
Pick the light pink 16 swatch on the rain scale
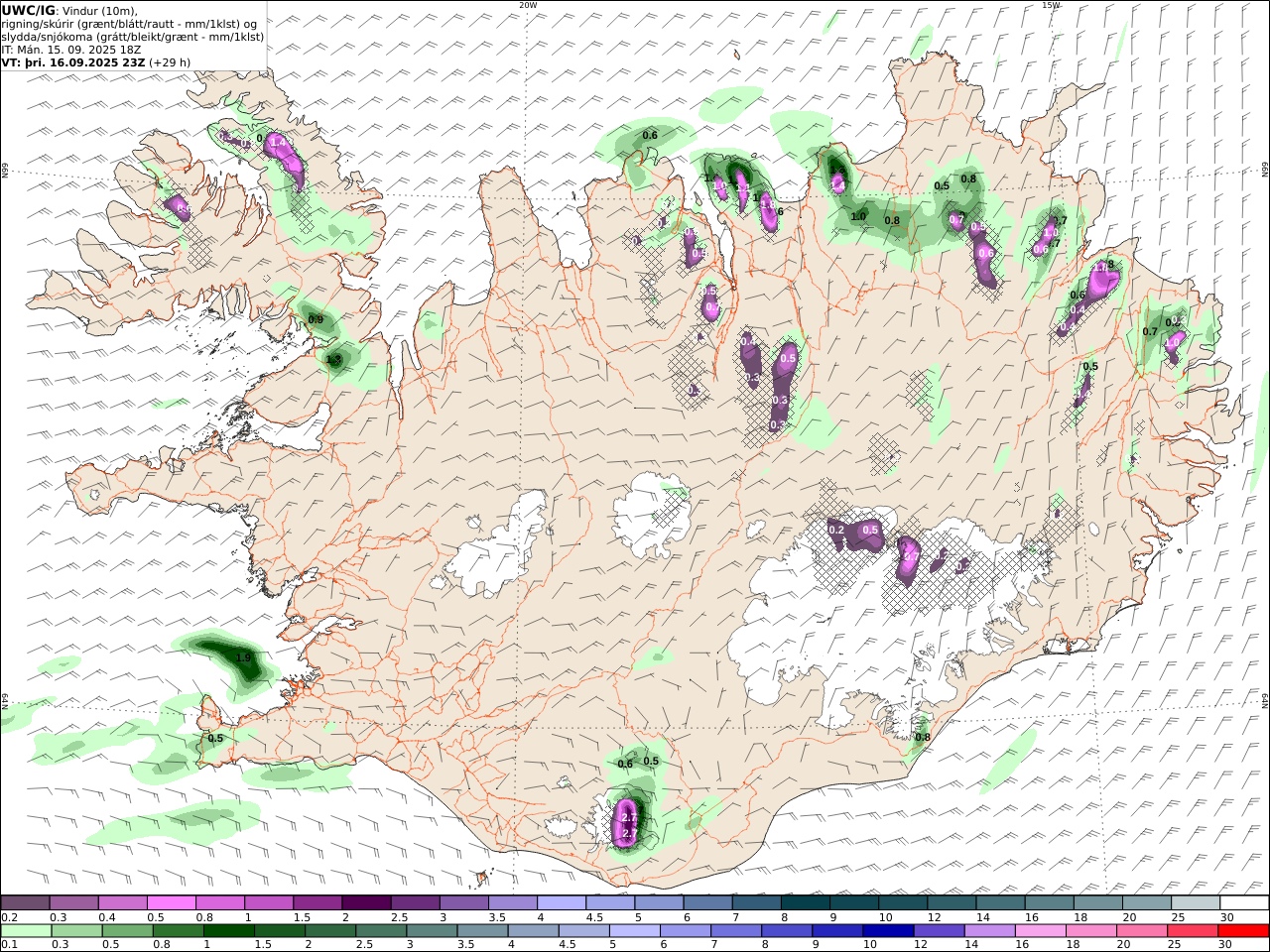1042,930
